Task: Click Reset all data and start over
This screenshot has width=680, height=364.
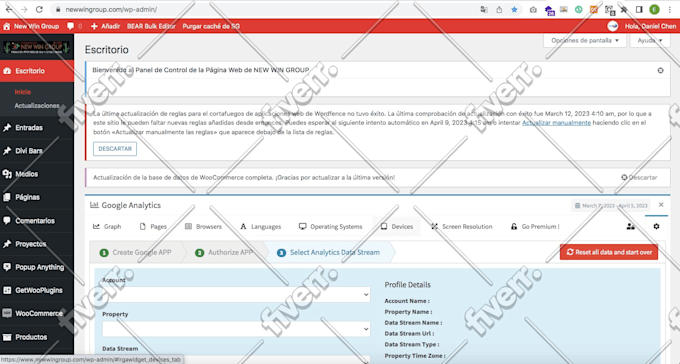Action: (x=609, y=252)
